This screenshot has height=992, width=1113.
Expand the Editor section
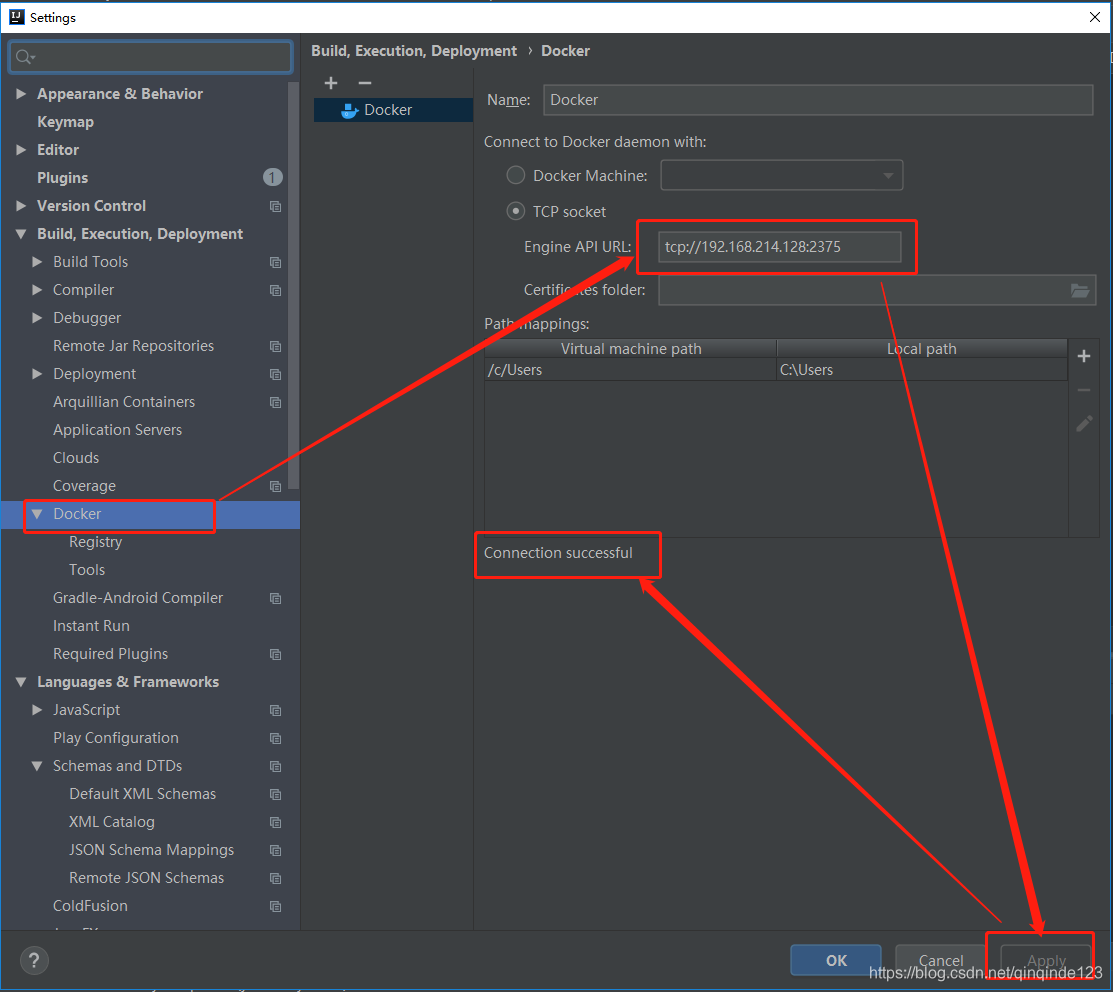[x=21, y=150]
